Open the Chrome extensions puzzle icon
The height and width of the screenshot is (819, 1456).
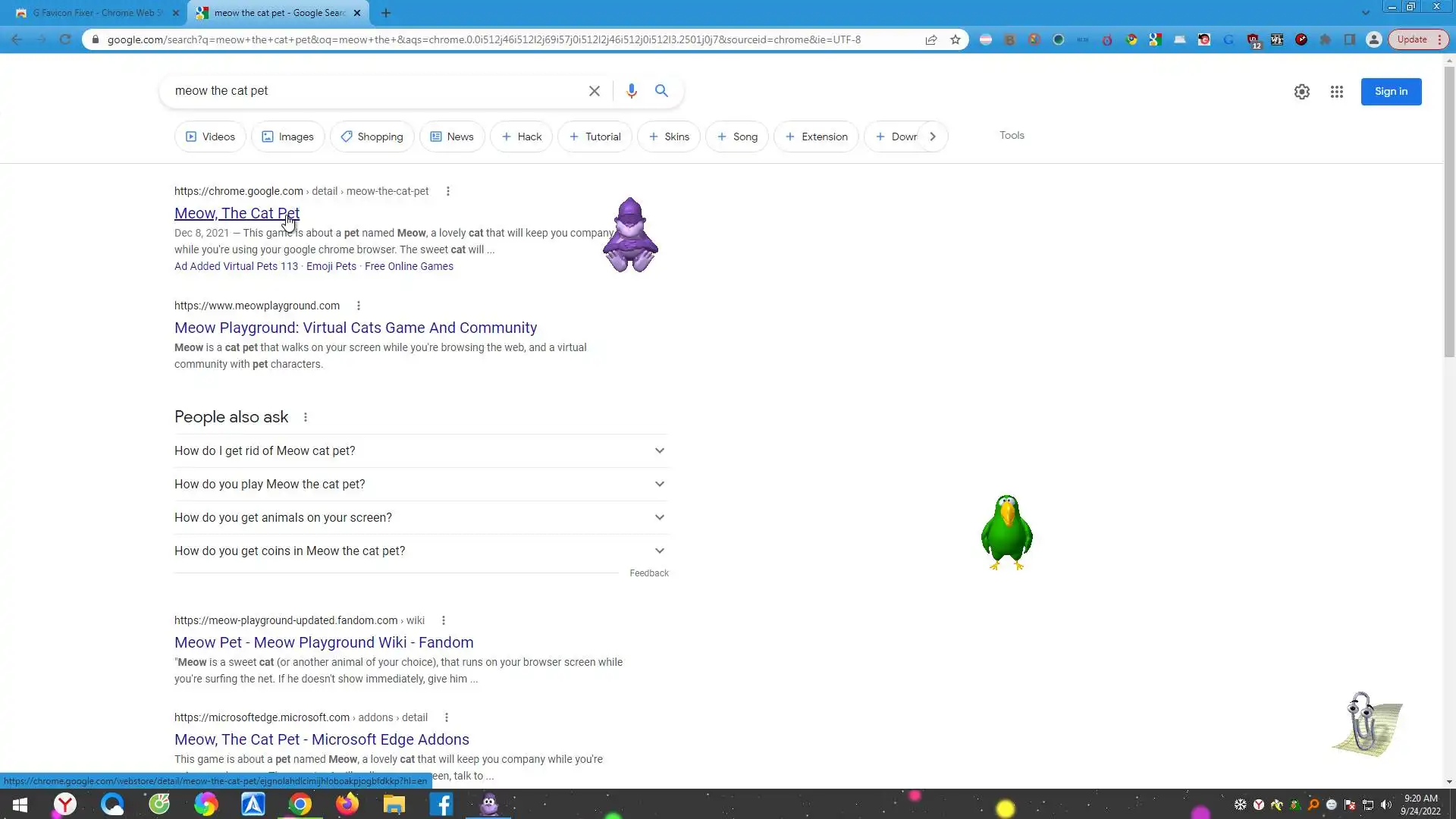pos(1326,39)
